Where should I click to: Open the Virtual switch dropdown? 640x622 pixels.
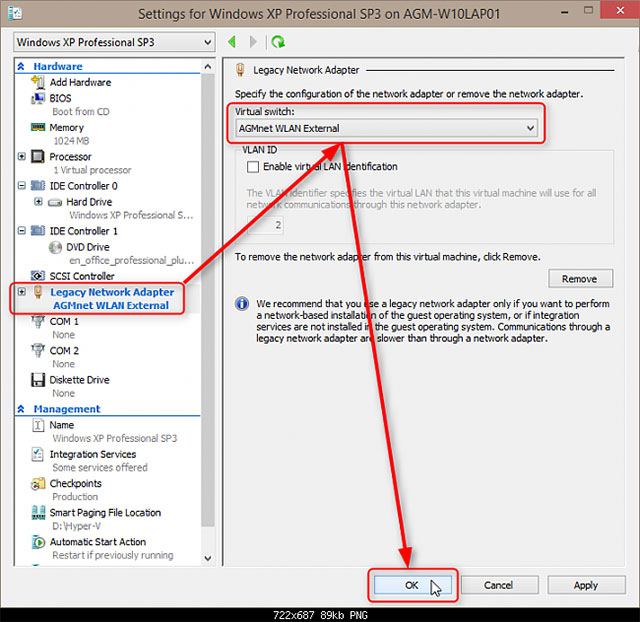click(387, 128)
